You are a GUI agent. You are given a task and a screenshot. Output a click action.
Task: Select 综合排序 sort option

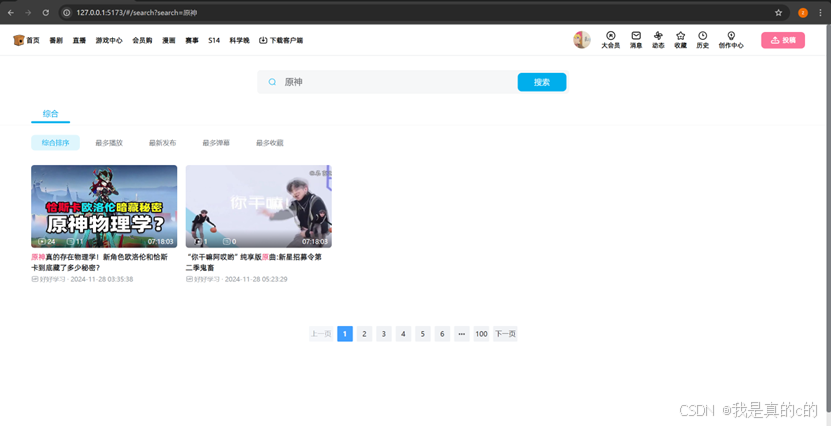(56, 143)
